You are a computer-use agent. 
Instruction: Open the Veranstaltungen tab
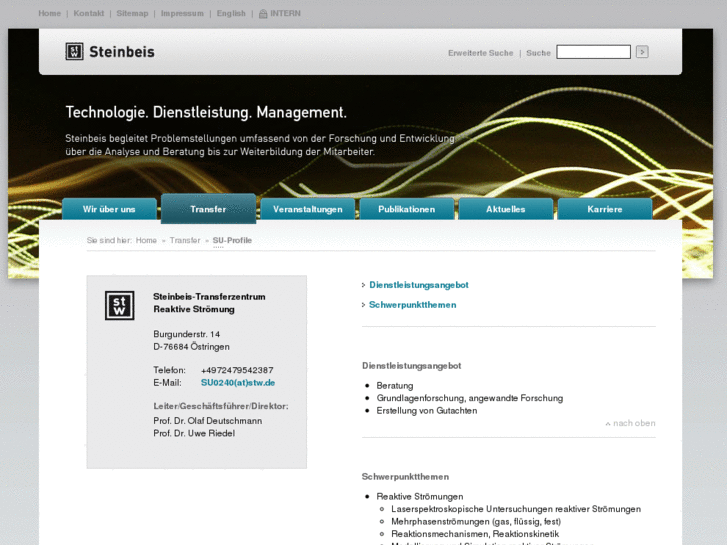307,209
